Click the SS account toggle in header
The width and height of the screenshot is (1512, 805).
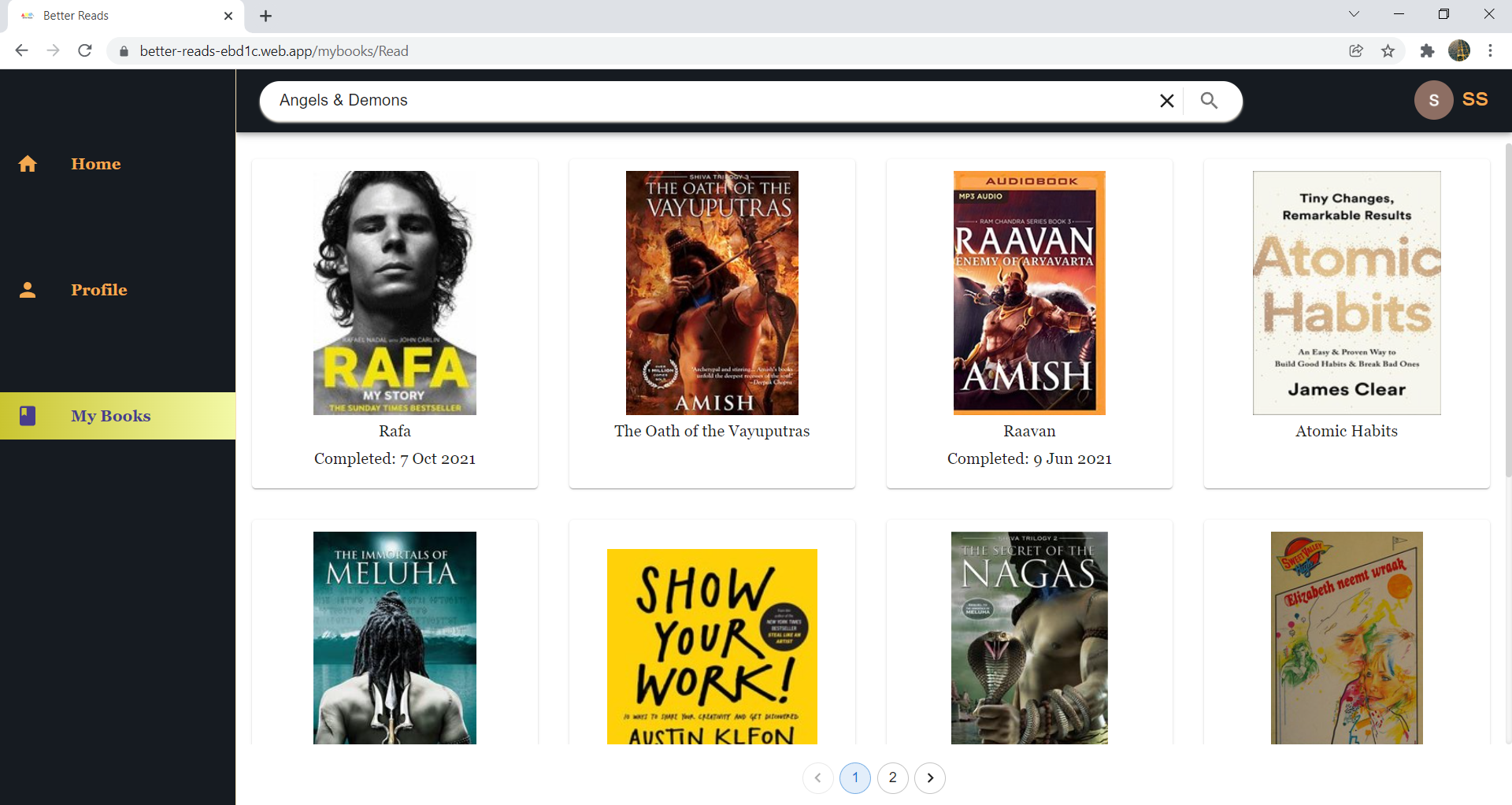[x=1476, y=100]
